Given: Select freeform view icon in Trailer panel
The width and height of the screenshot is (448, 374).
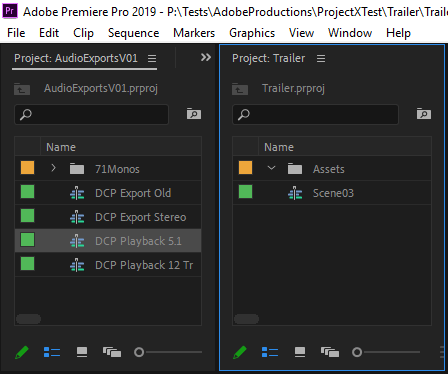Looking at the screenshot, I should 330,352.
